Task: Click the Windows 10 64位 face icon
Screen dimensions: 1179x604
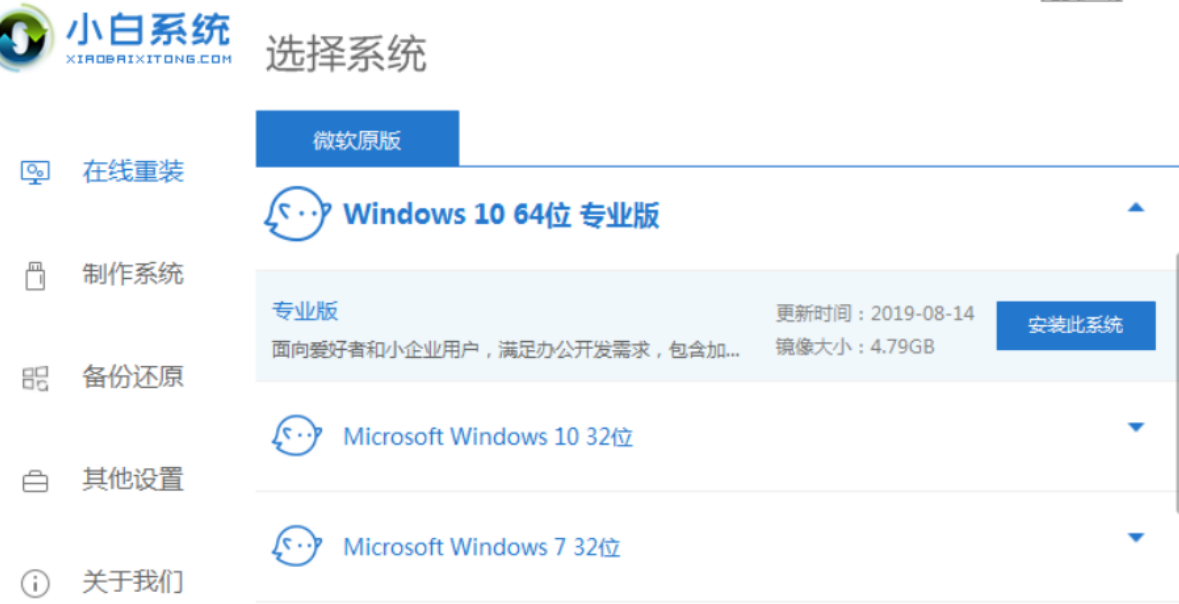Action: 296,214
